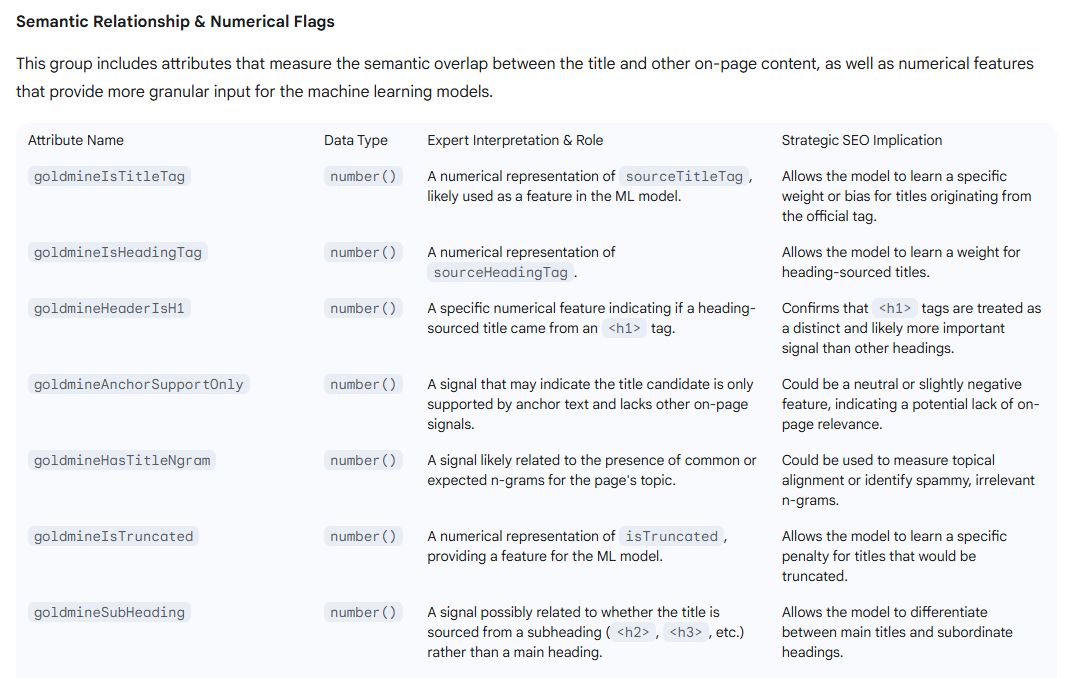Click number() in the goldmineHeaderIsH1 row

[x=363, y=308]
